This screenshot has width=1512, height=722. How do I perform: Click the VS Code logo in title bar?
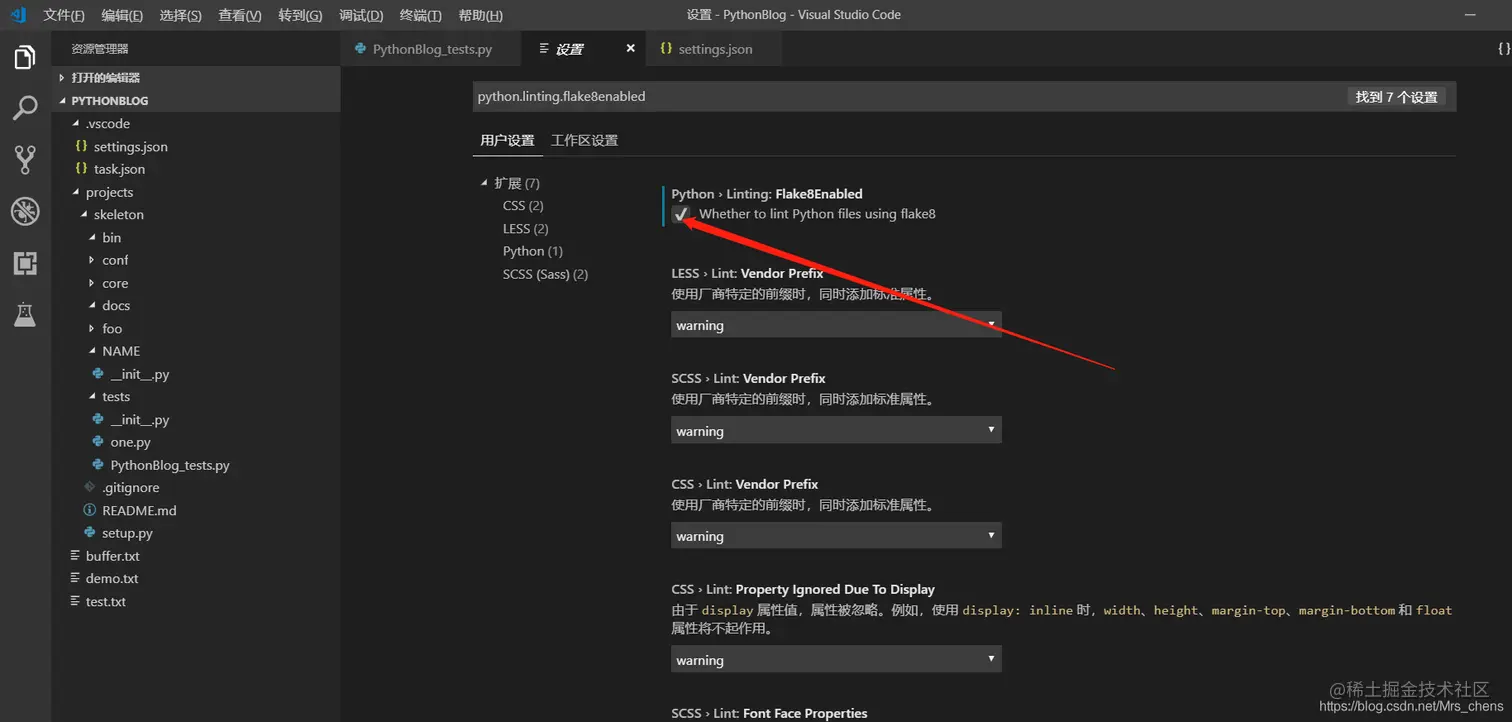pyautogui.click(x=18, y=15)
